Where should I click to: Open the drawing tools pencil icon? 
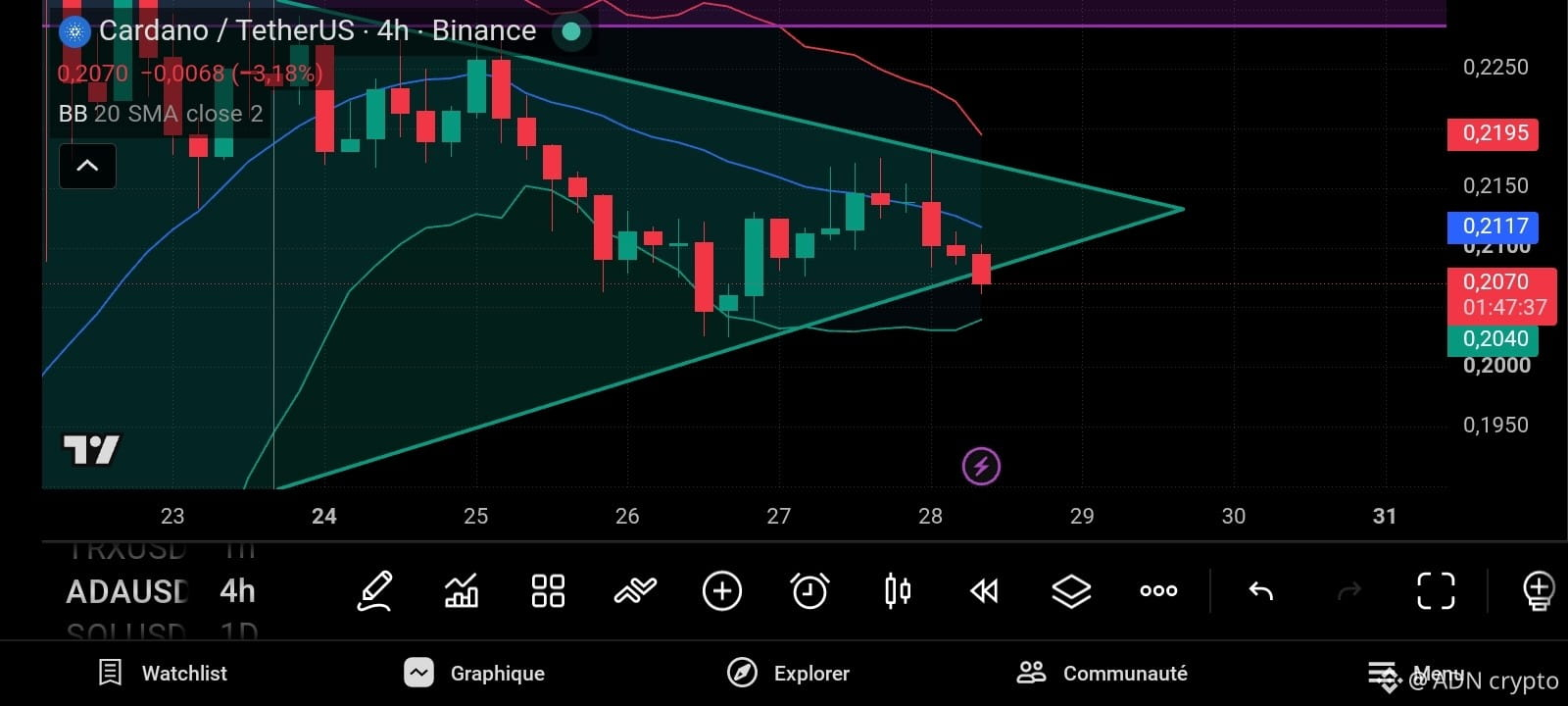(375, 591)
